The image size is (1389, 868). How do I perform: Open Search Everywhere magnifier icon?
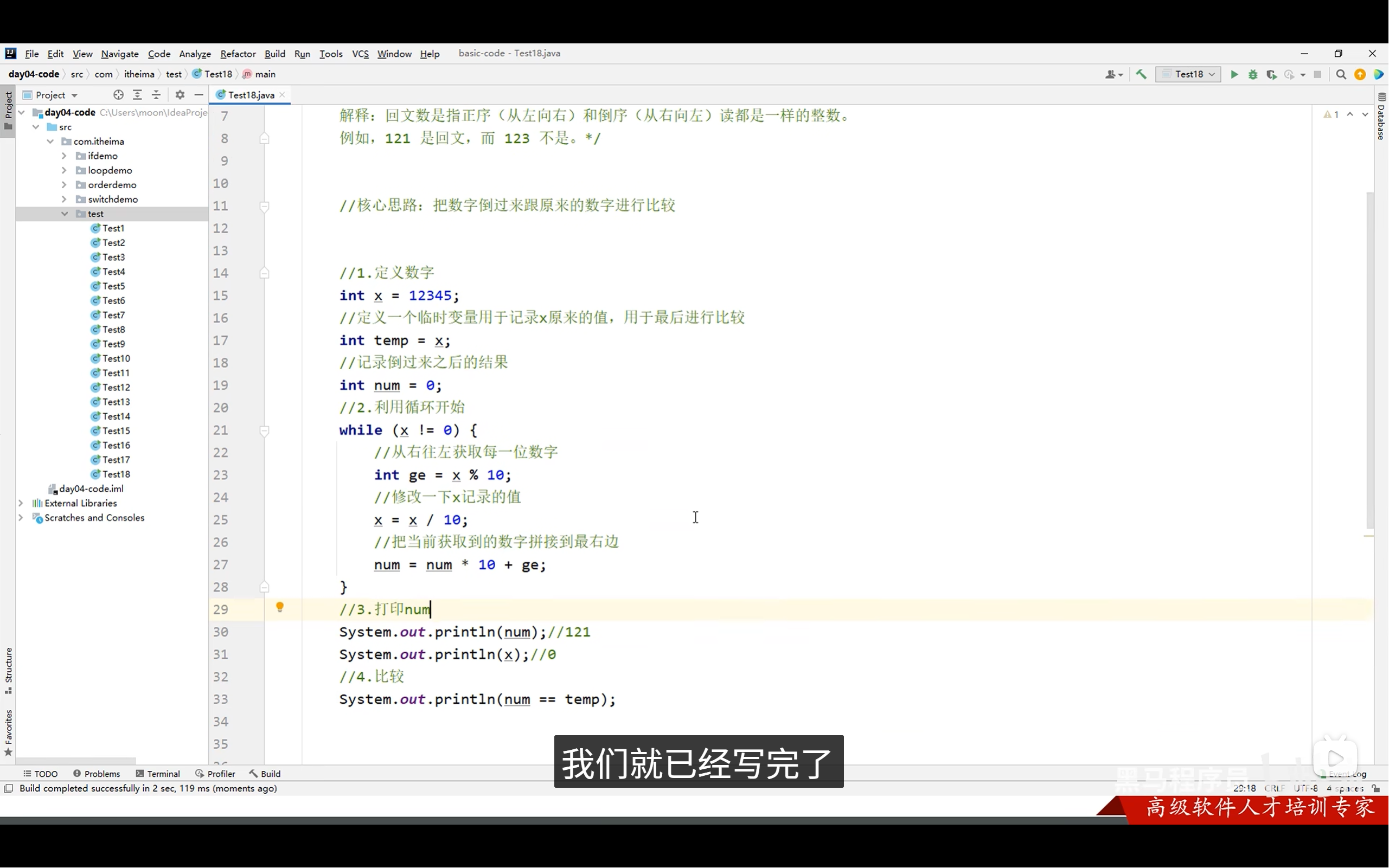1341,75
